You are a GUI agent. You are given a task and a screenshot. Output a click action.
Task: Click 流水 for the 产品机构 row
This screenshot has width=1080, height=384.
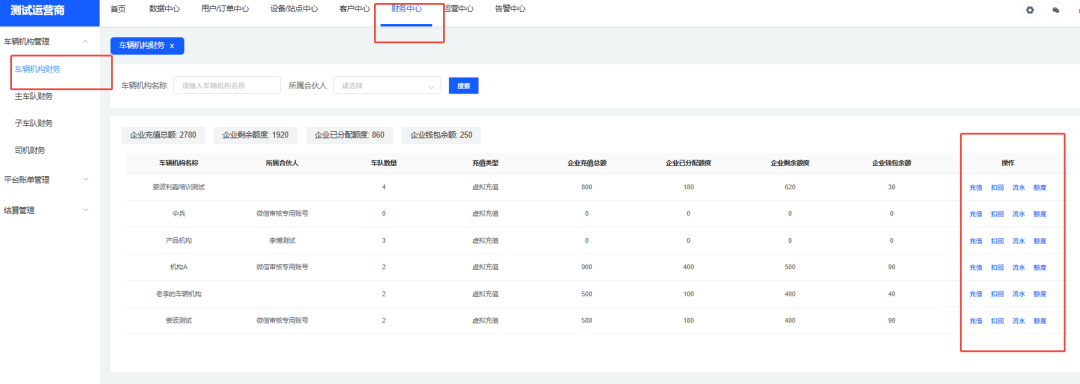1019,241
